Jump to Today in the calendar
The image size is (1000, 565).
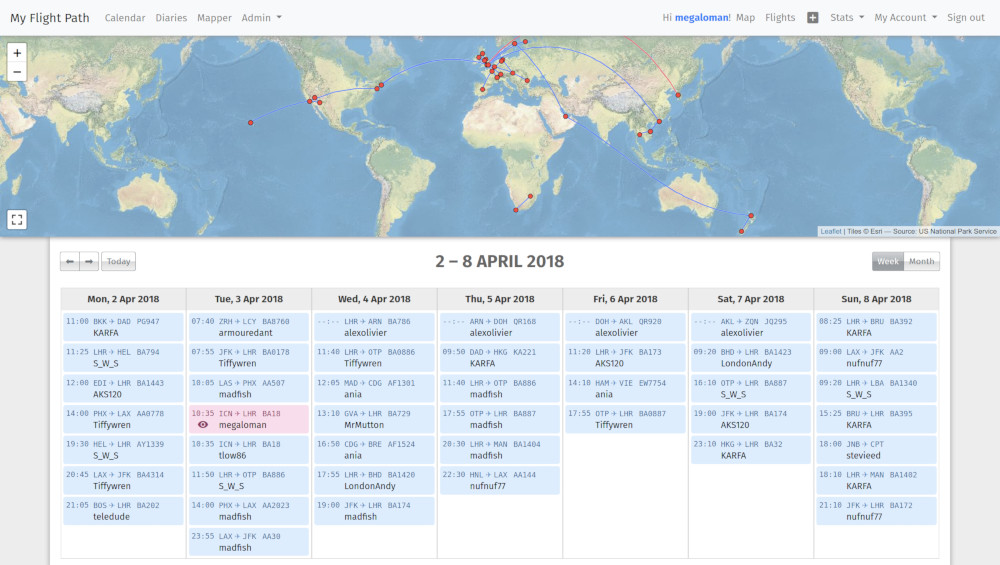119,262
